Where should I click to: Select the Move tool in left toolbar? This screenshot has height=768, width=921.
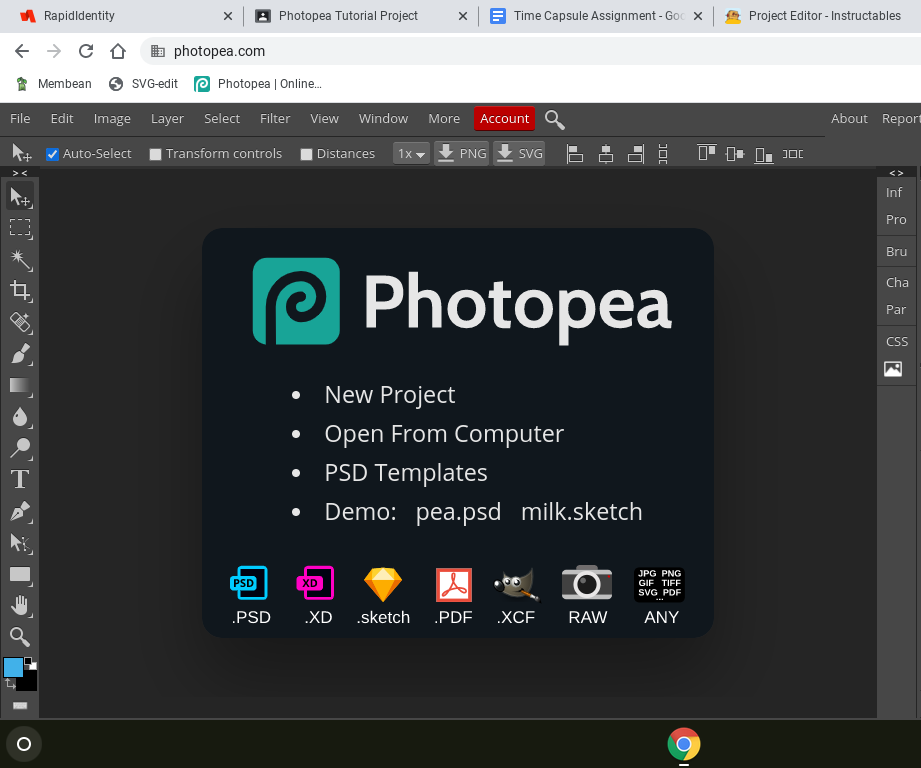click(x=20, y=197)
